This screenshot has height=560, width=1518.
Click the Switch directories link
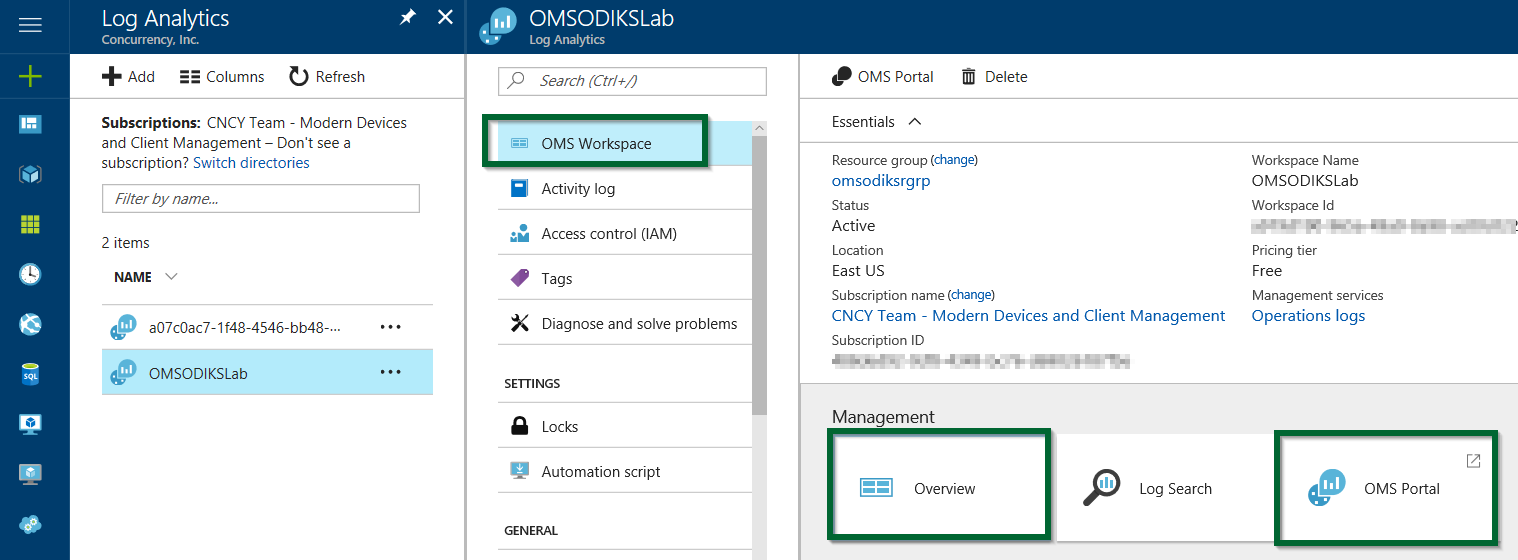(251, 163)
